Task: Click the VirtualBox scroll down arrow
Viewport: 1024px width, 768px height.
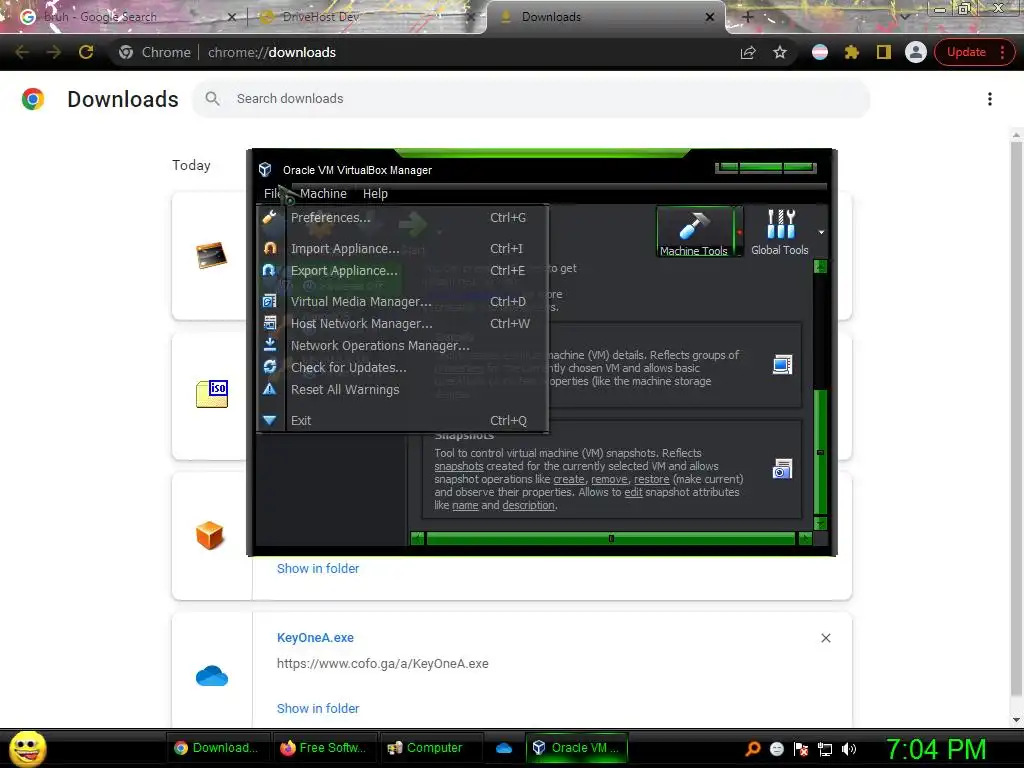Action: coord(821,524)
